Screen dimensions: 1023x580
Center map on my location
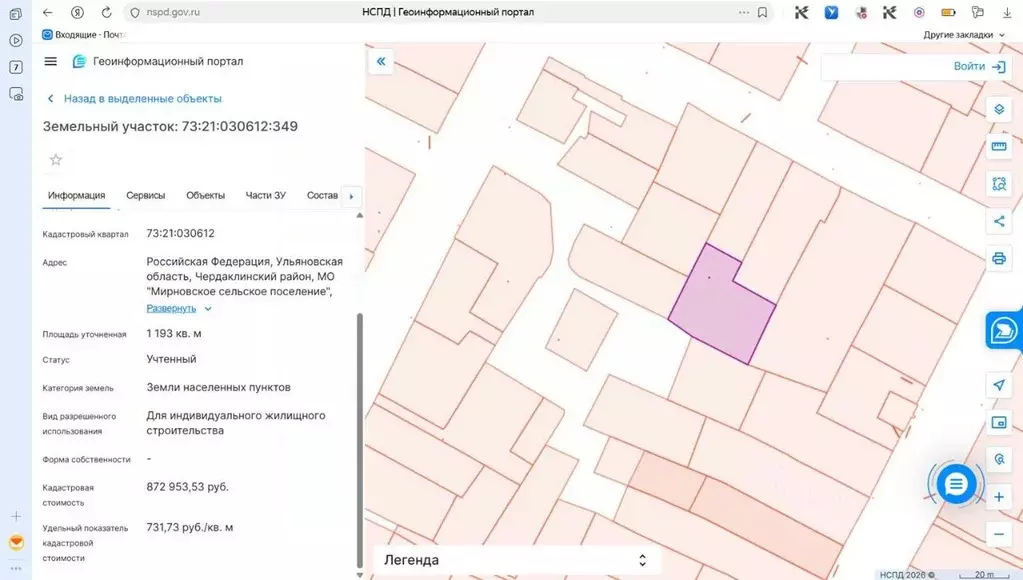coord(998,385)
